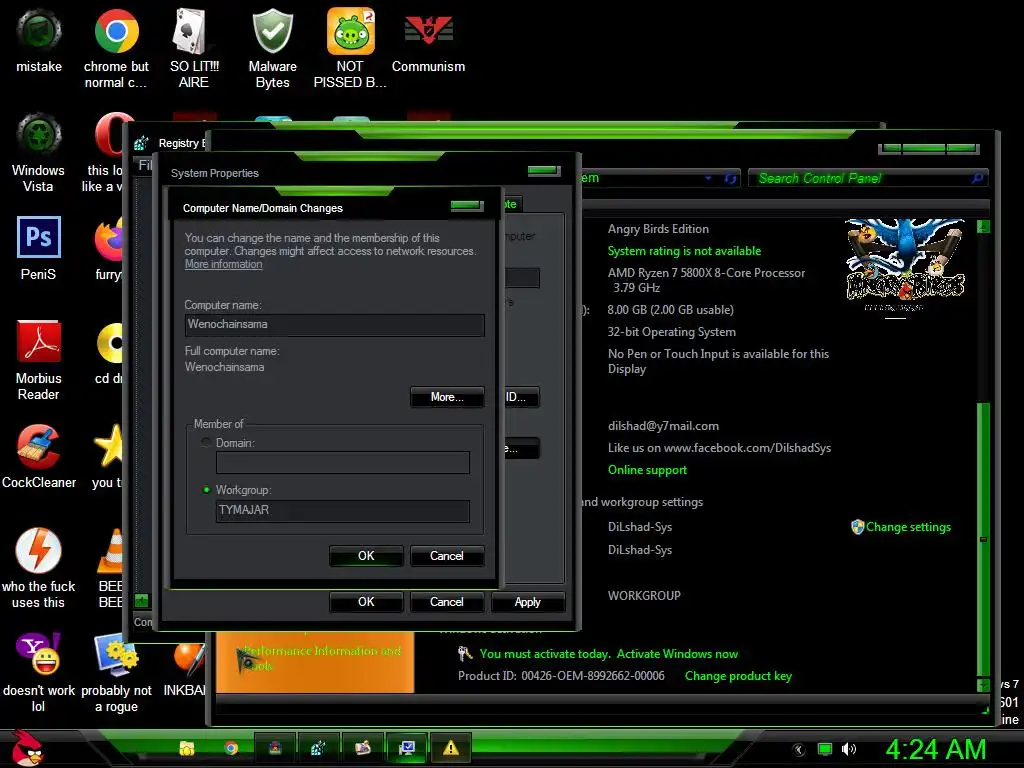
Task: Switch to Registry Editor taskbar button
Action: [318, 748]
